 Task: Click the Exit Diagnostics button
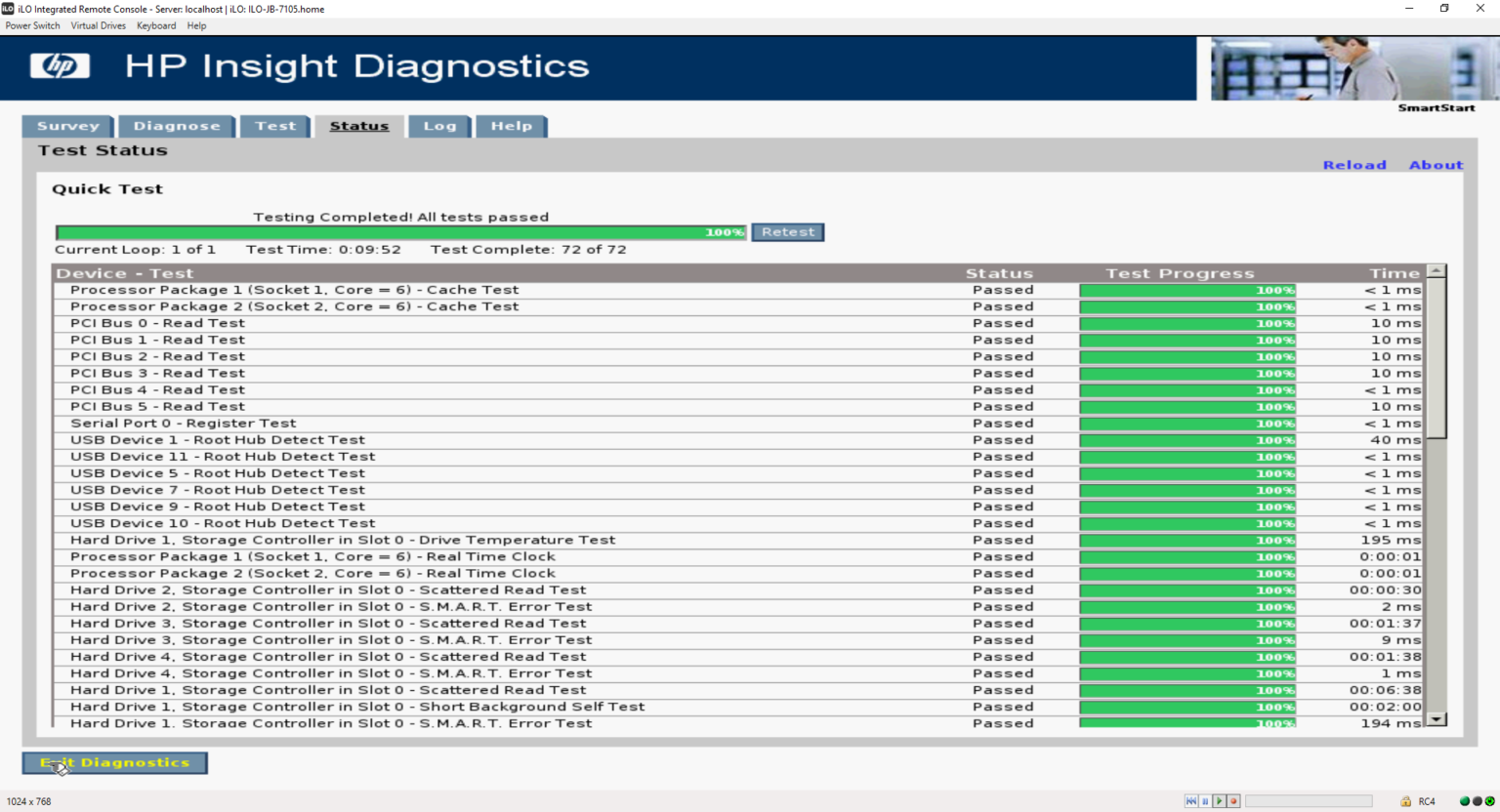click(113, 762)
